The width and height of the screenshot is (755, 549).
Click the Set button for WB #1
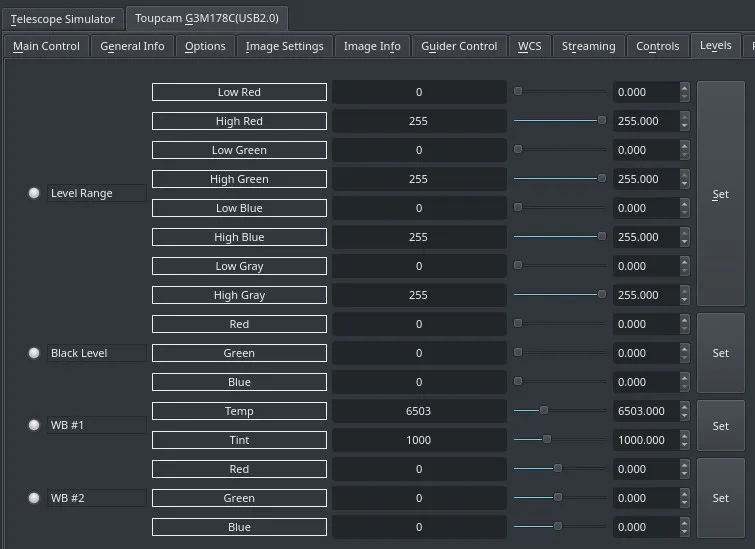721,426
